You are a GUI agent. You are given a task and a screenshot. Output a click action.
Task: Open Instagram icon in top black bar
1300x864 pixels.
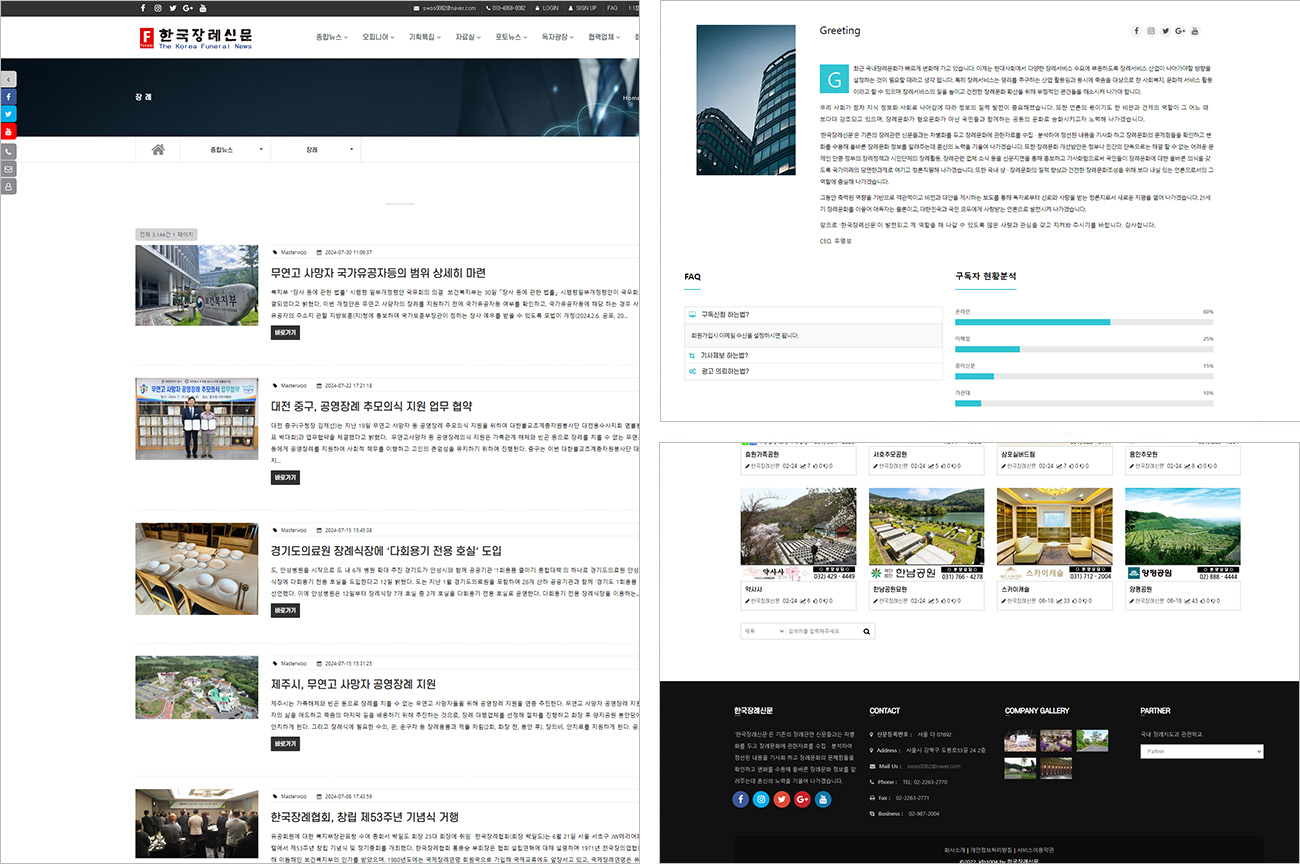[157, 8]
